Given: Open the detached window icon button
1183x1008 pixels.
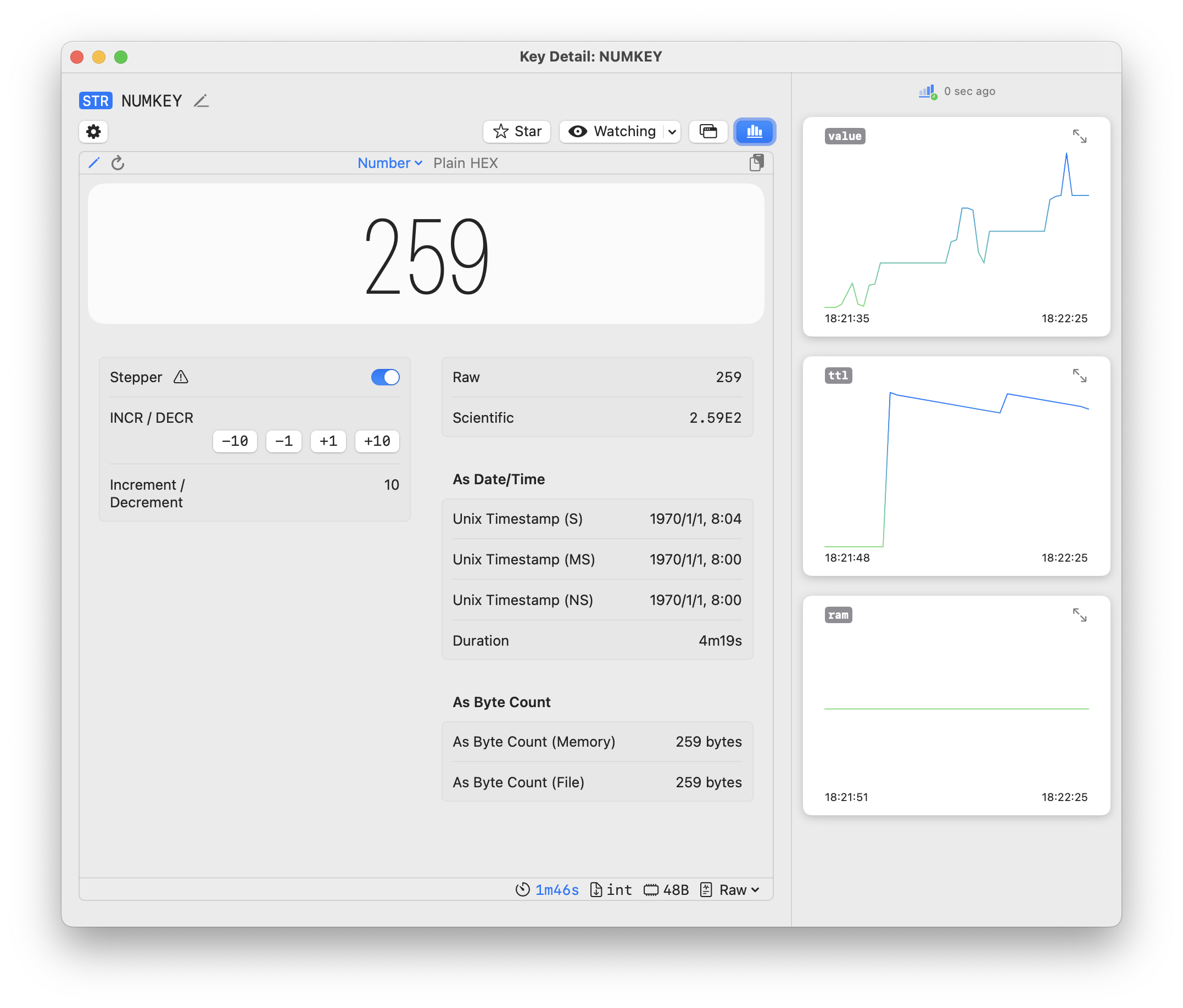Looking at the screenshot, I should pyautogui.click(x=708, y=132).
